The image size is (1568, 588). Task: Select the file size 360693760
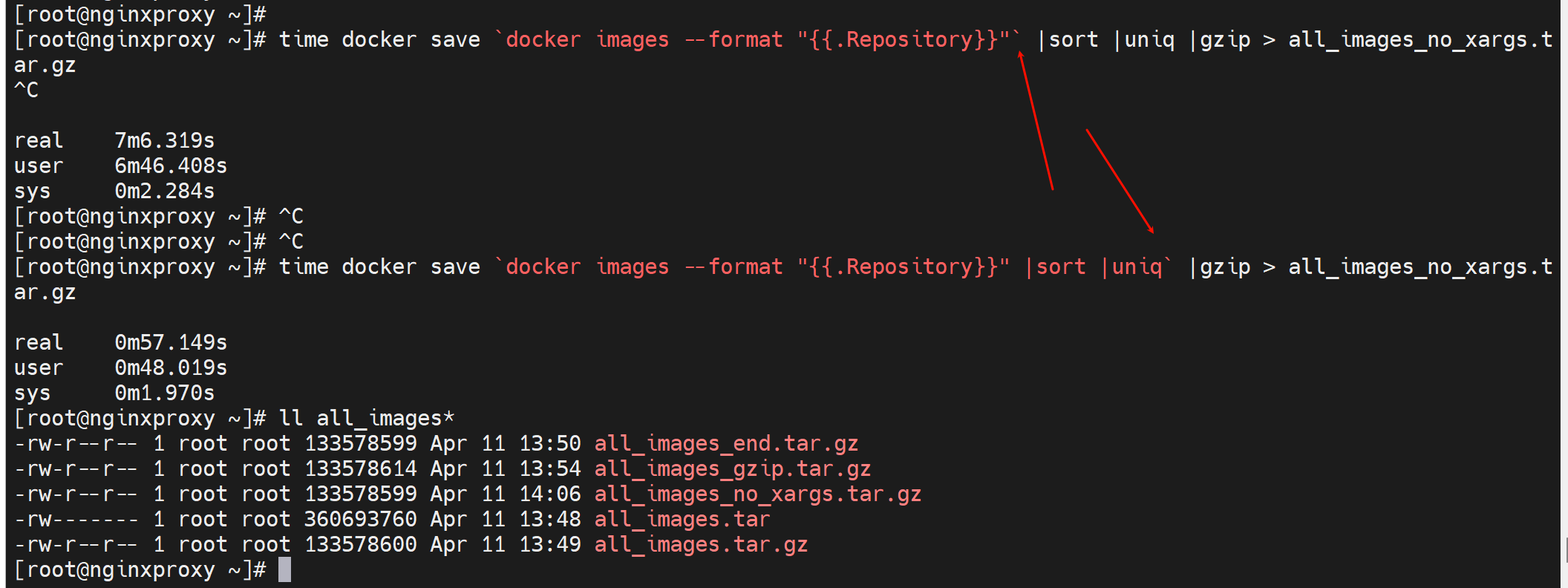tap(360, 520)
